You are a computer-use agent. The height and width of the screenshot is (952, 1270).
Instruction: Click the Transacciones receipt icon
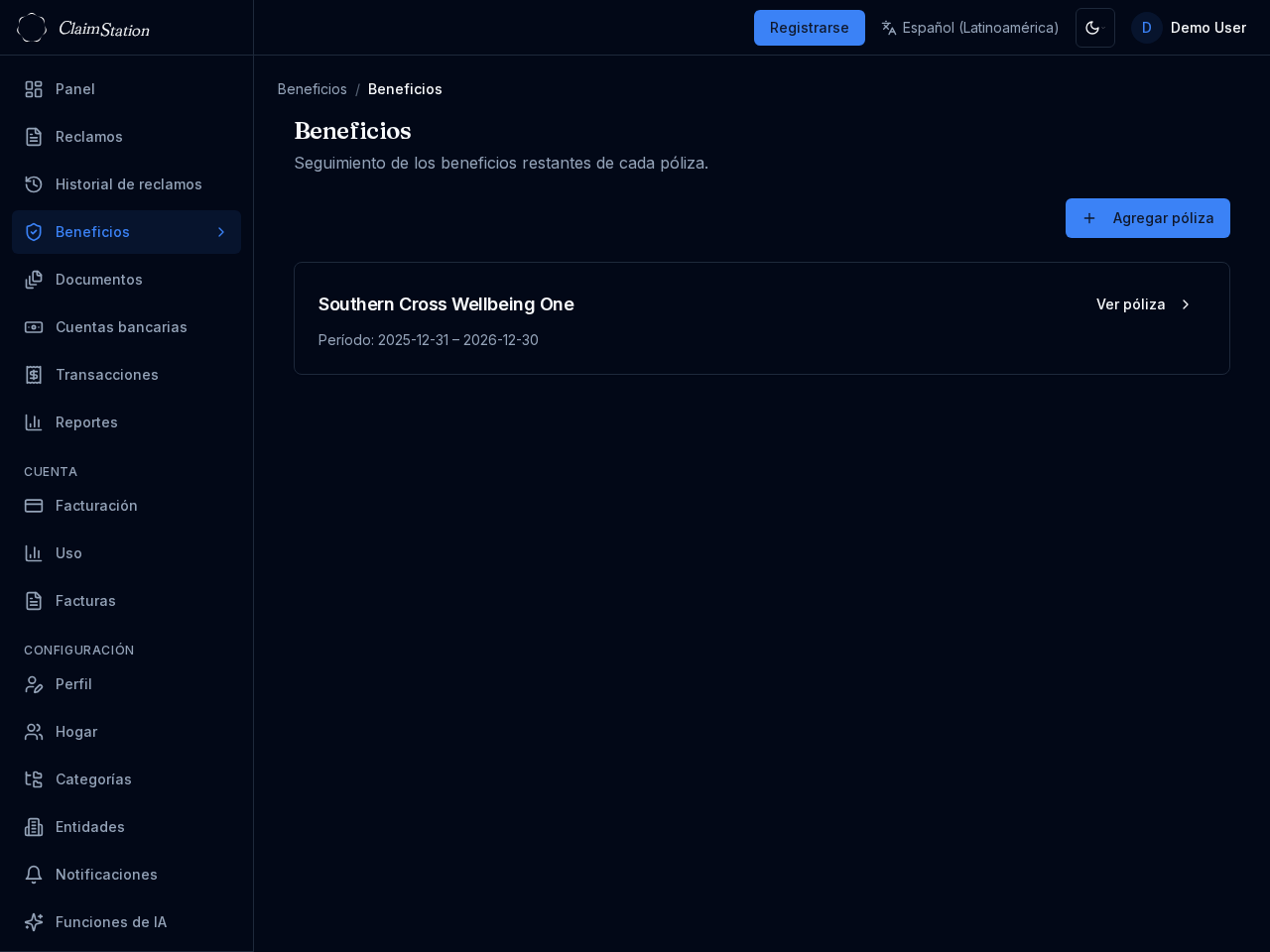pyautogui.click(x=34, y=375)
